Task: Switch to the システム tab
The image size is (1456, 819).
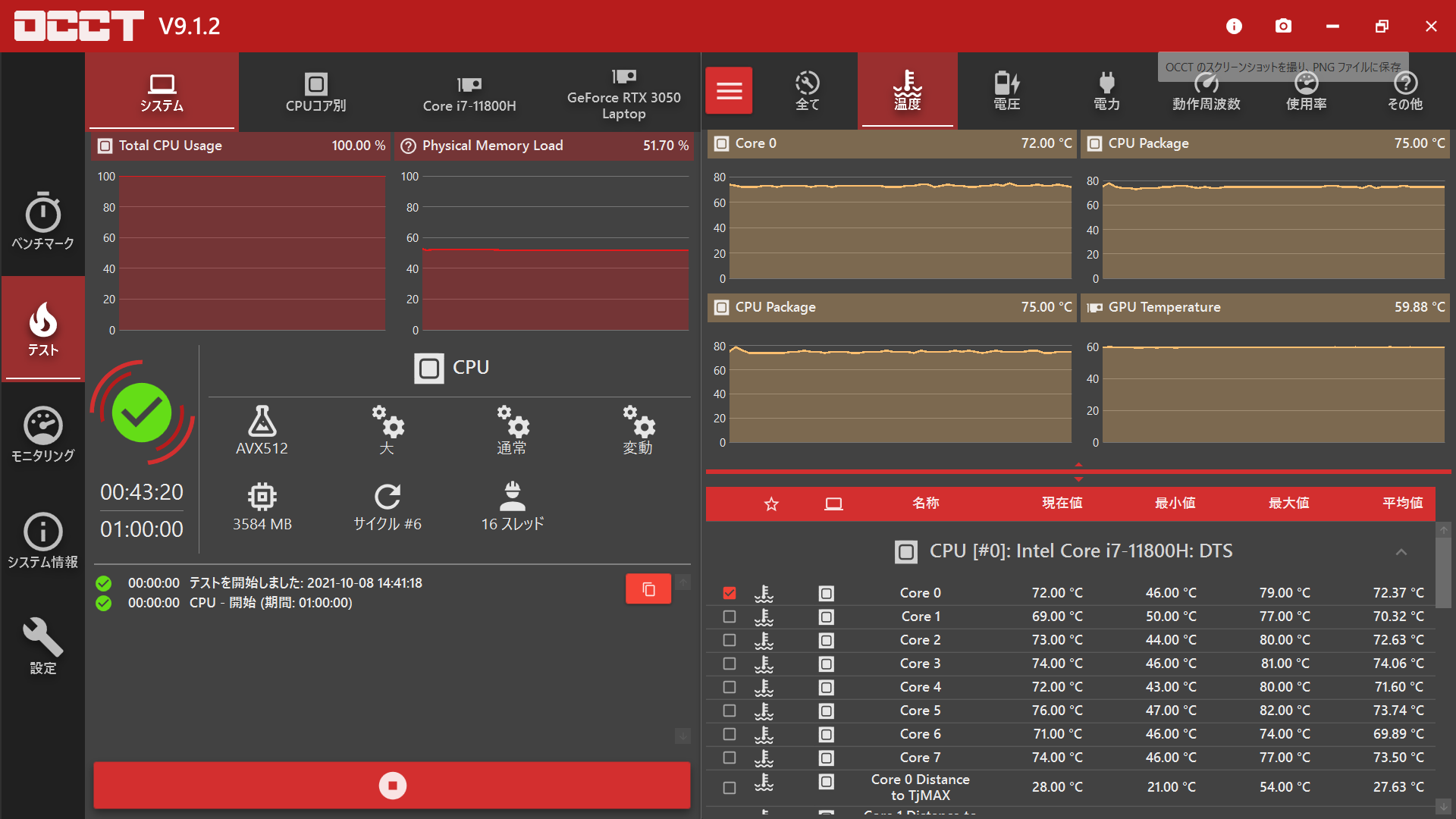Action: click(162, 93)
